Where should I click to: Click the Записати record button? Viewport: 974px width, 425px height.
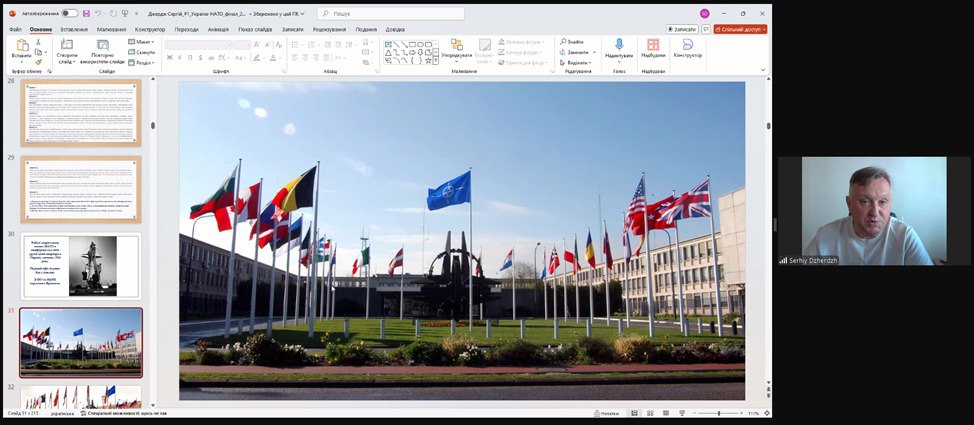click(x=682, y=29)
